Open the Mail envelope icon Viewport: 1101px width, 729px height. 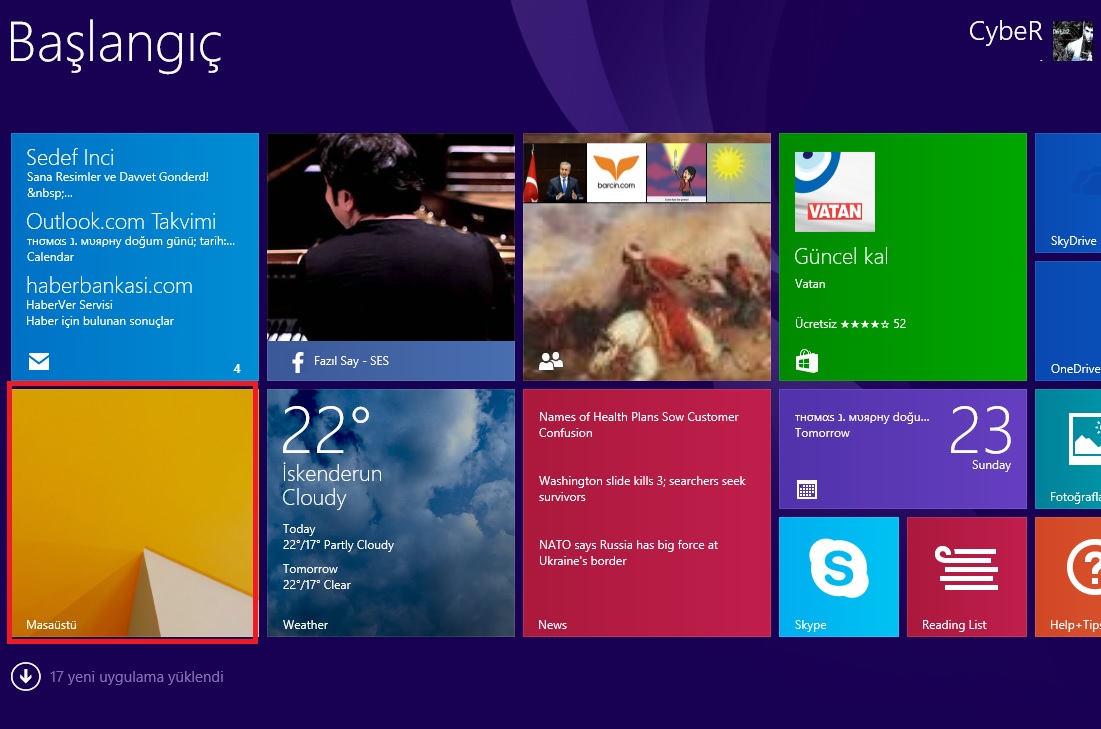[x=39, y=361]
